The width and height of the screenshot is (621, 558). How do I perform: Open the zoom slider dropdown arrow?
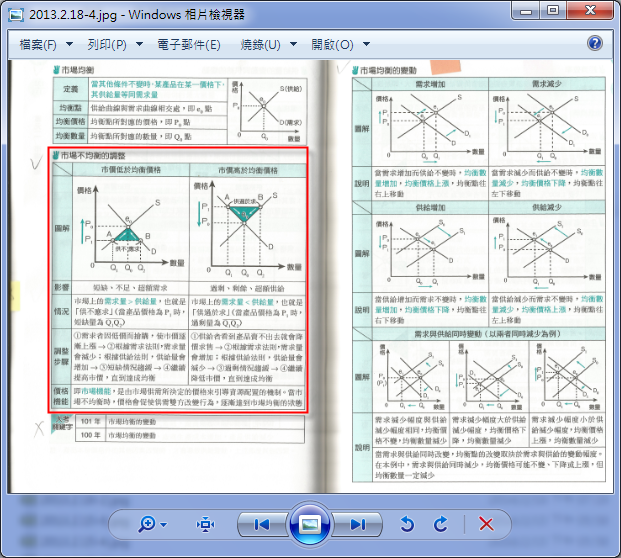pos(164,525)
